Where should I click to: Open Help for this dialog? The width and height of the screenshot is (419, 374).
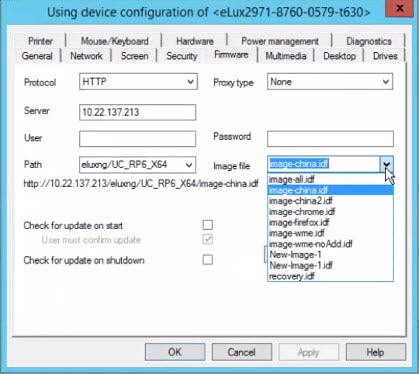coord(376,352)
